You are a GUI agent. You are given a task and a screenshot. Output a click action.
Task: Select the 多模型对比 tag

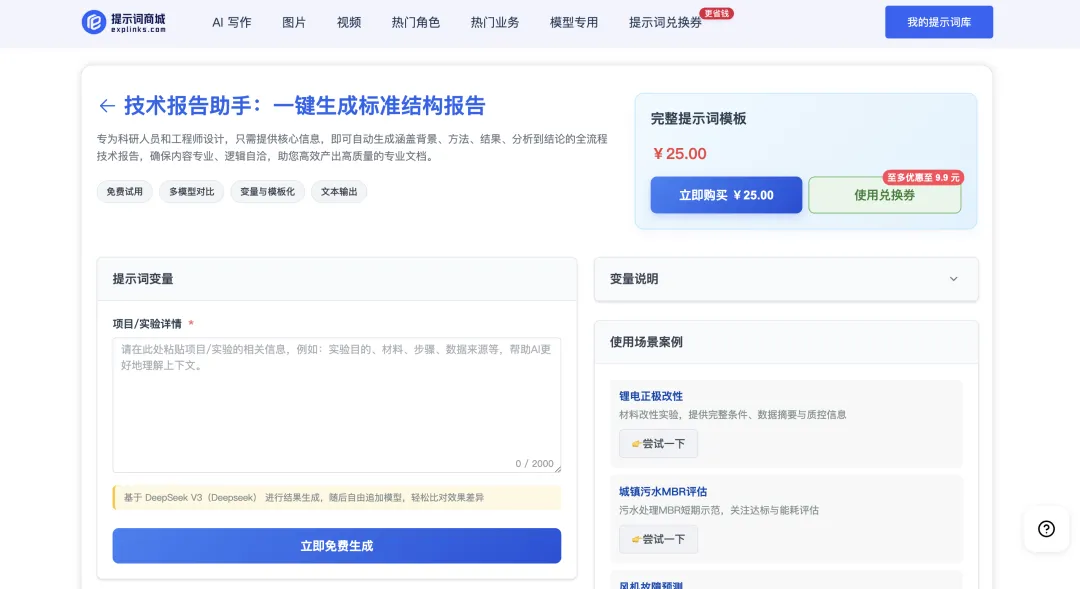click(191, 192)
